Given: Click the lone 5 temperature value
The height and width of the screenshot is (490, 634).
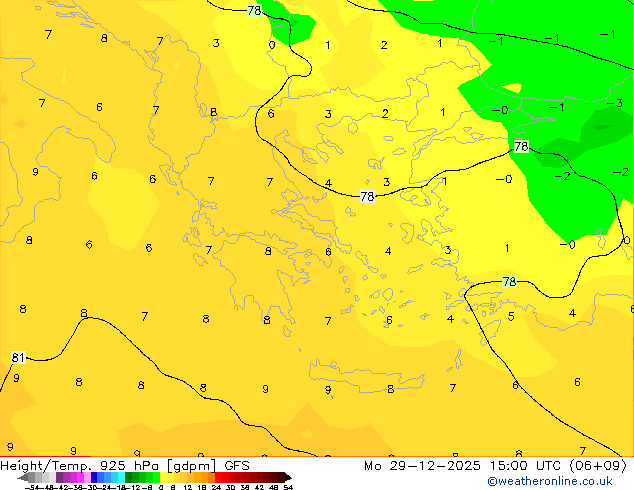Looking at the screenshot, I should coord(511,316).
